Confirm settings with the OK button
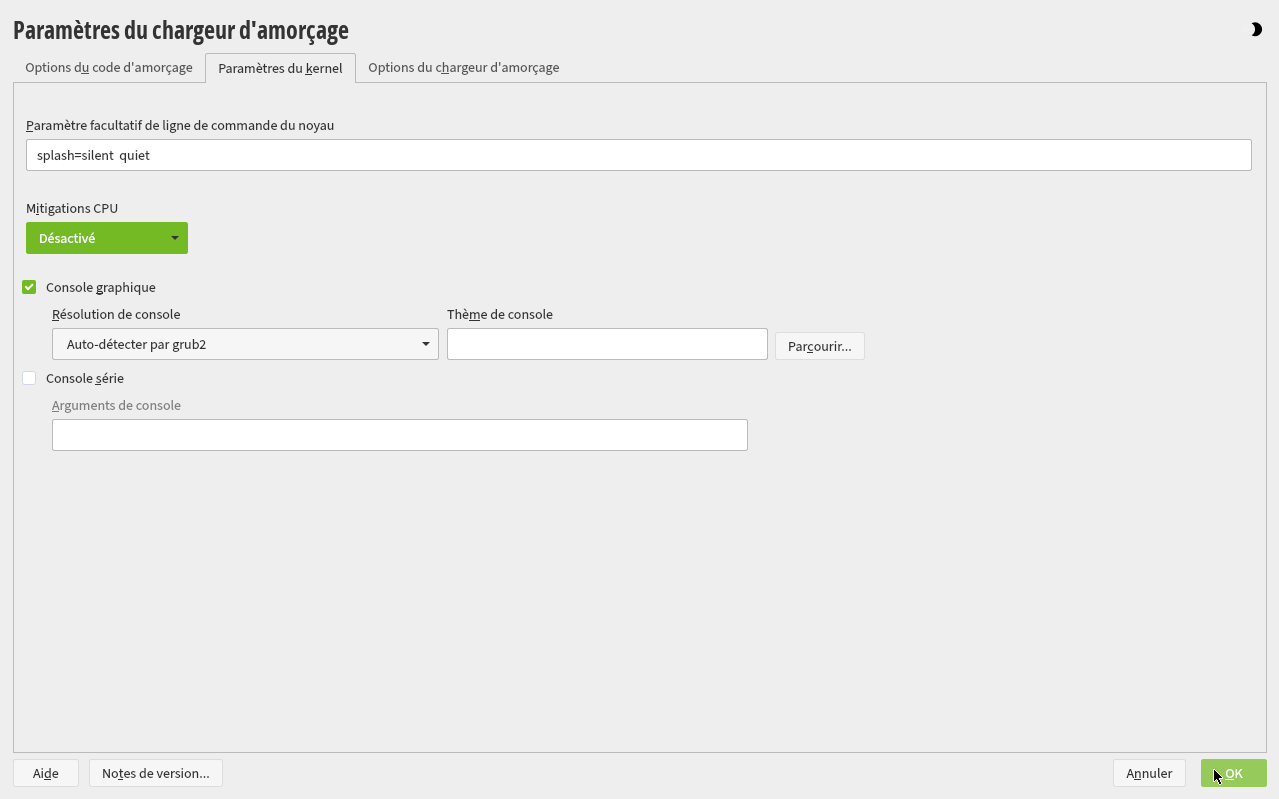The image size is (1279, 799). (x=1233, y=773)
